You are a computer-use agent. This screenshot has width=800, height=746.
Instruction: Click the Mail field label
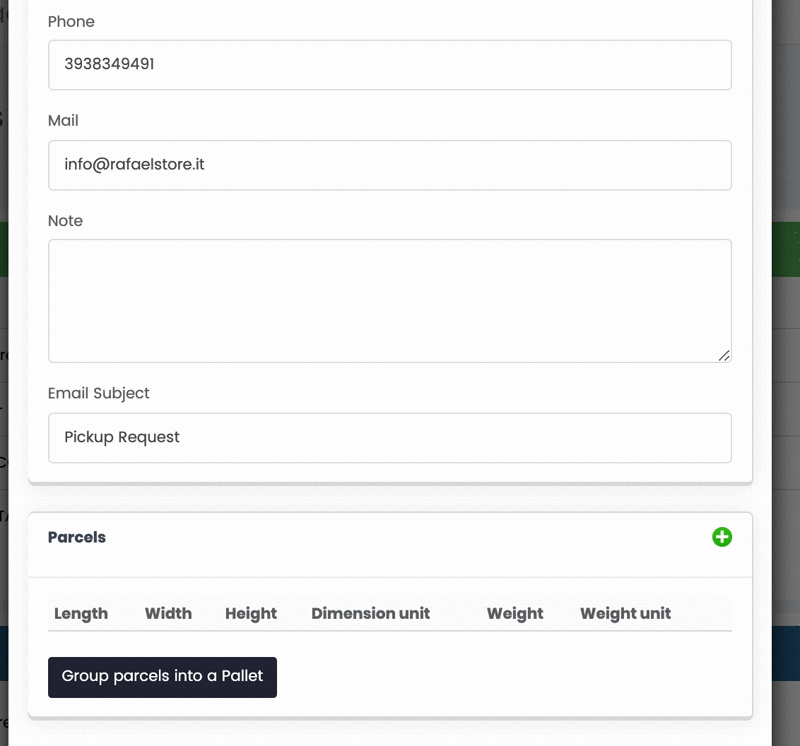(x=63, y=120)
